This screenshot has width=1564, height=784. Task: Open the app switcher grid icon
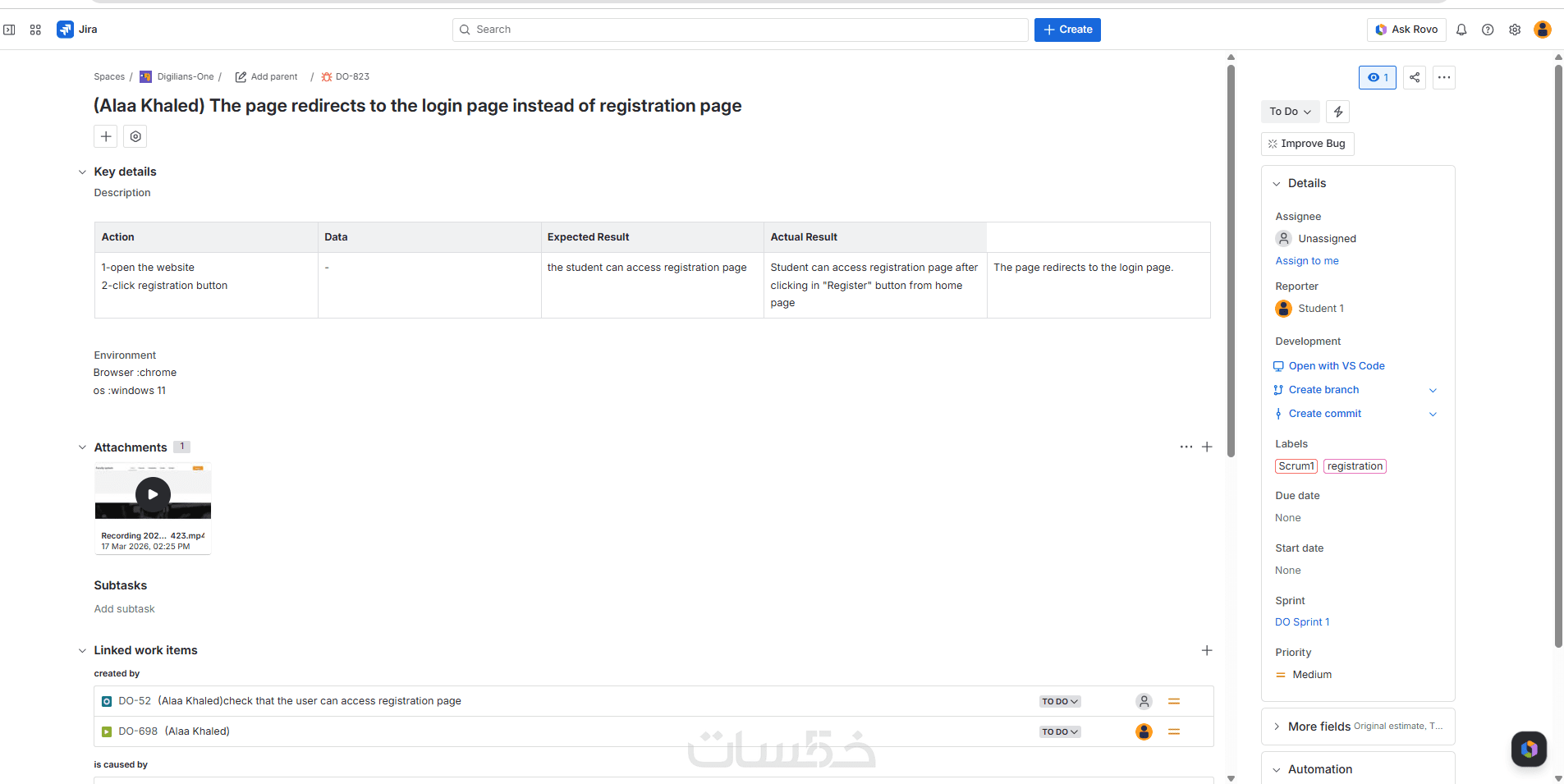35,30
